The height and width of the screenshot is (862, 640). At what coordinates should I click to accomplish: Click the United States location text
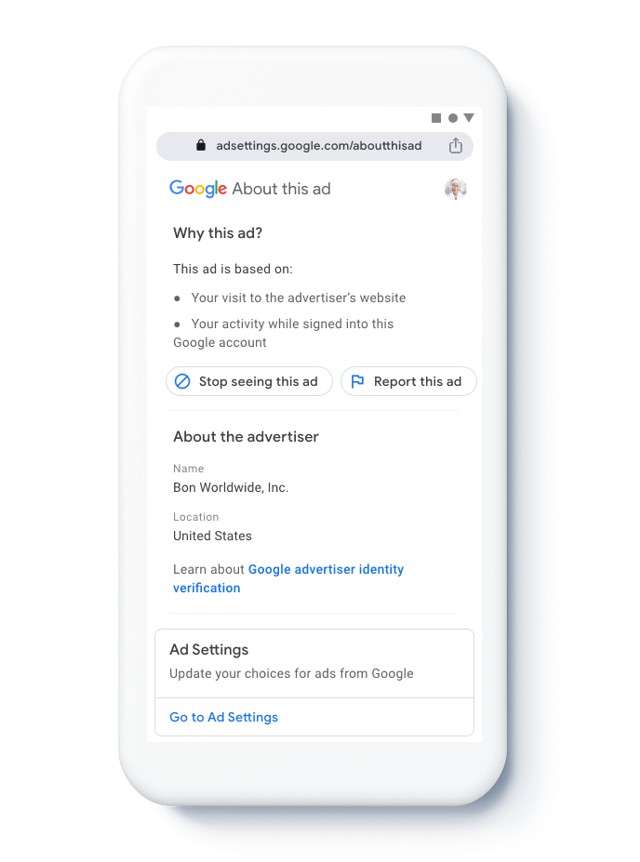pyautogui.click(x=213, y=536)
